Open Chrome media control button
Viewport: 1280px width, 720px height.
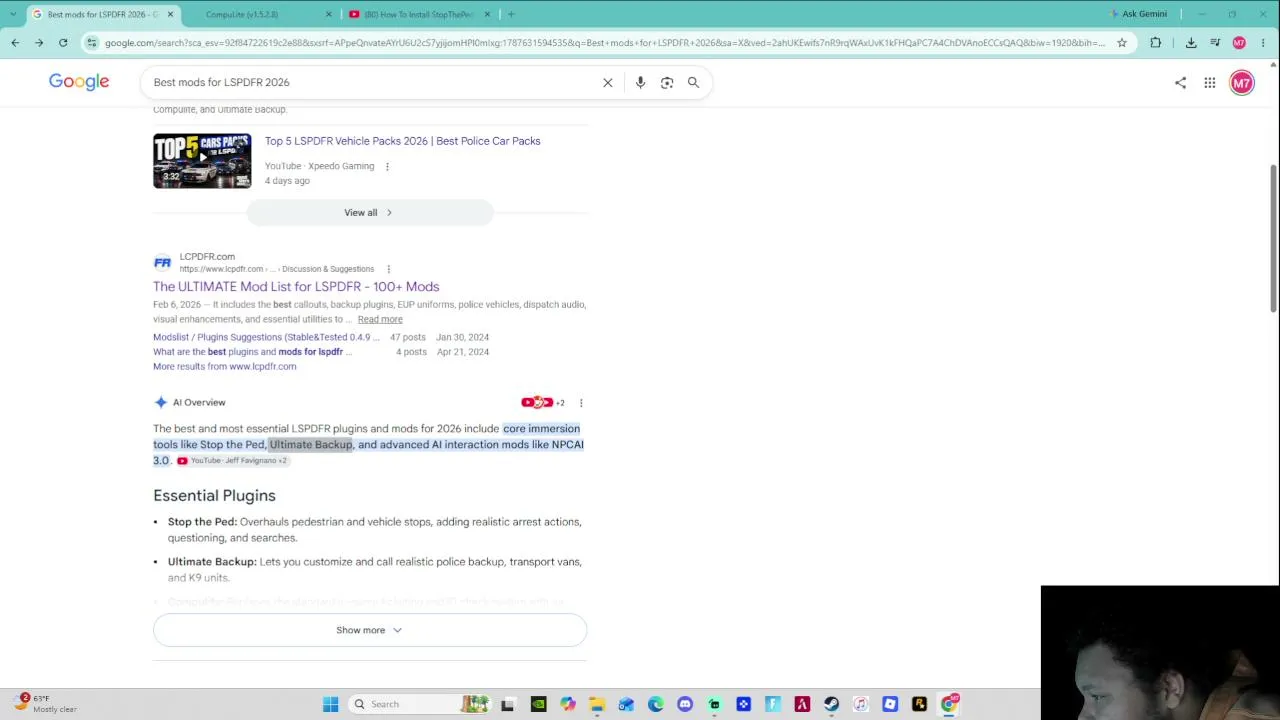tap(1215, 43)
